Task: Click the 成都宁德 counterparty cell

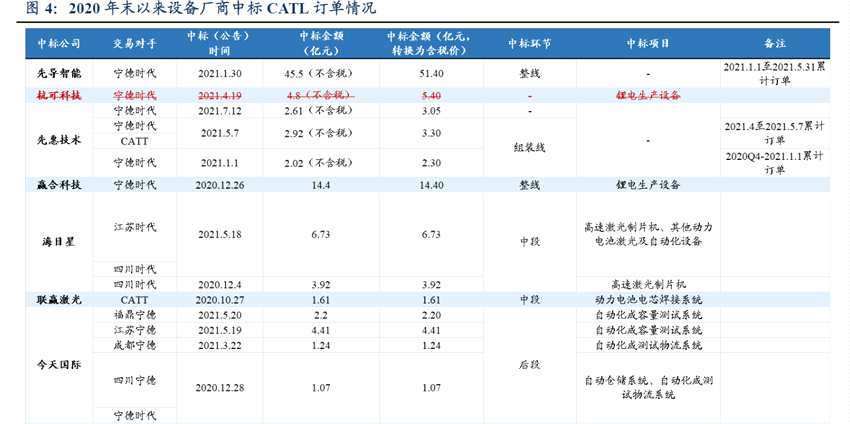Action: (x=134, y=345)
